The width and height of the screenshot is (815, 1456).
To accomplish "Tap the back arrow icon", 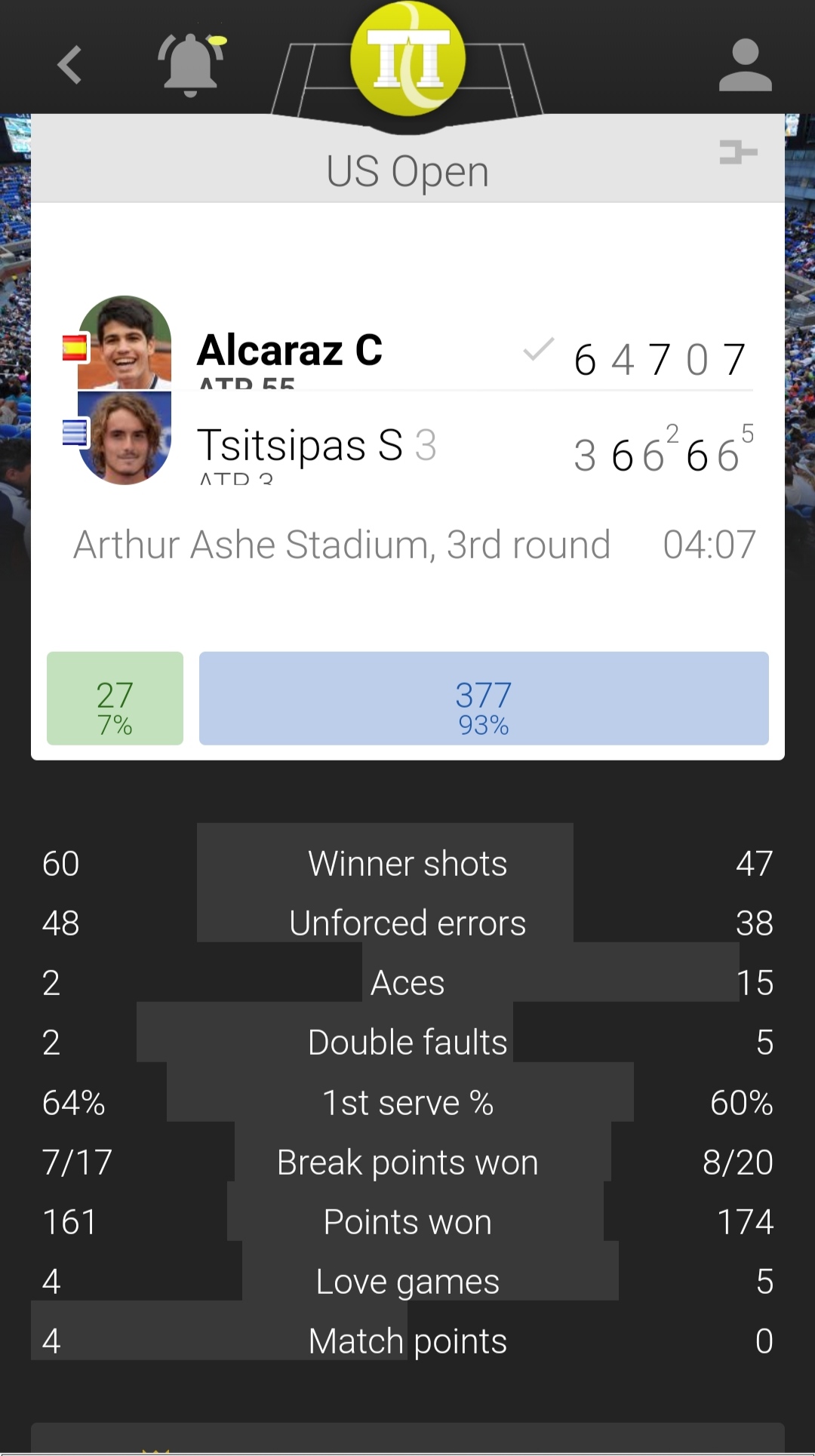I will (x=69, y=65).
